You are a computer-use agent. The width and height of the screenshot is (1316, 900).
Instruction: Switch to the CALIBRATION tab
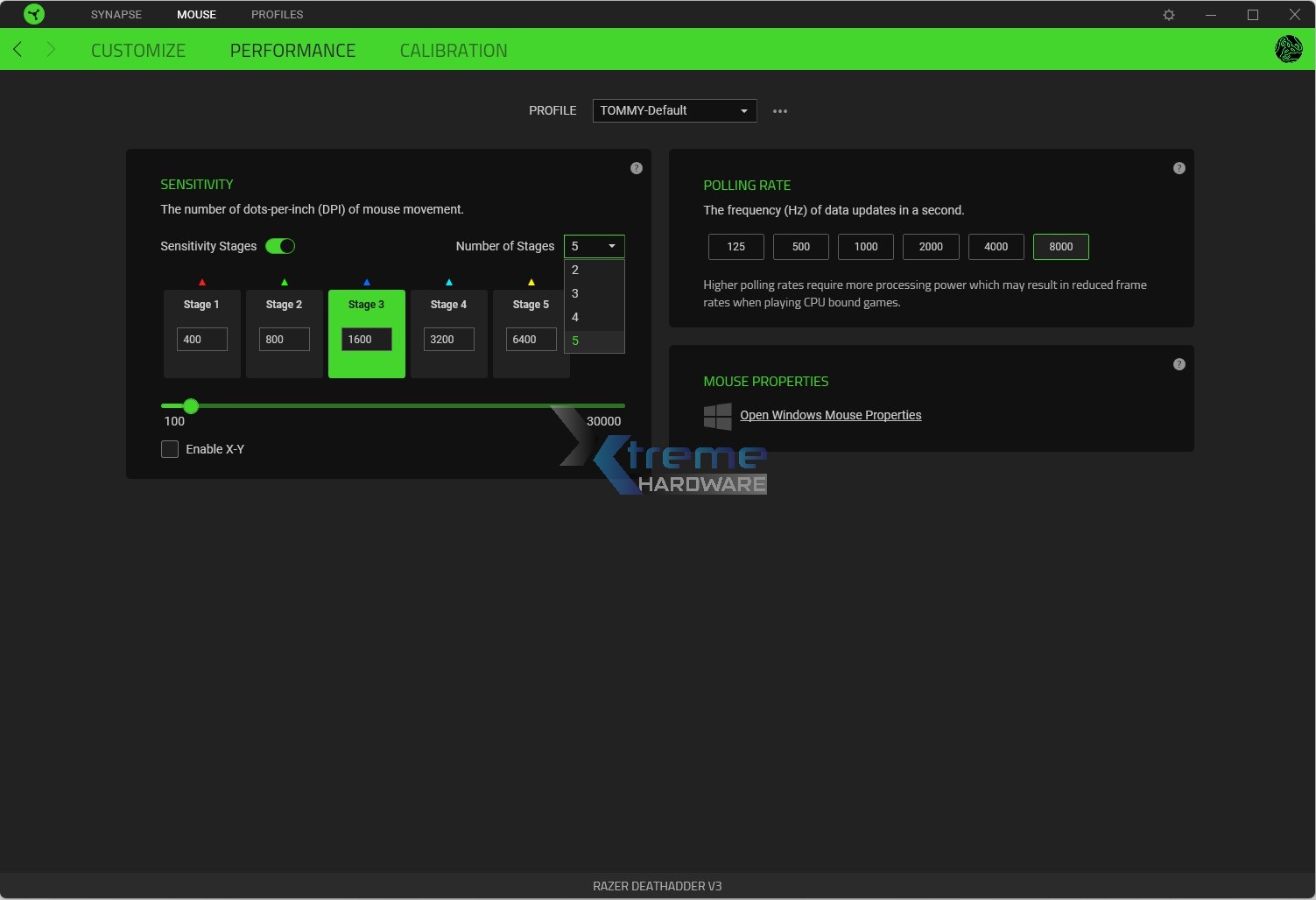pos(454,50)
